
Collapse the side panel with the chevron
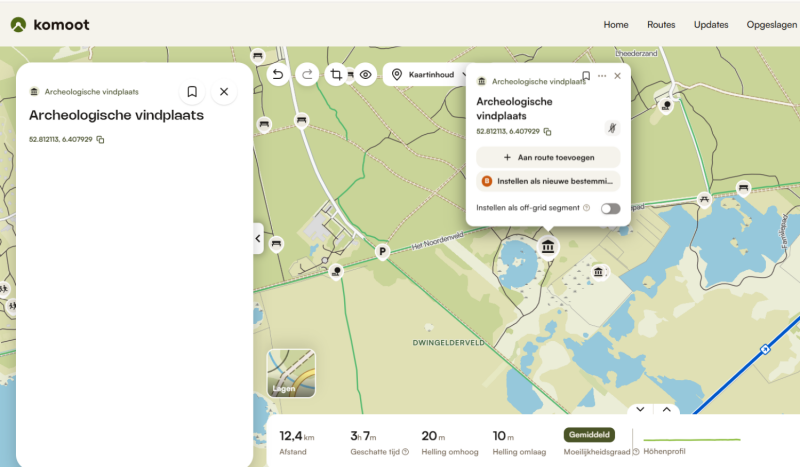[x=258, y=238]
